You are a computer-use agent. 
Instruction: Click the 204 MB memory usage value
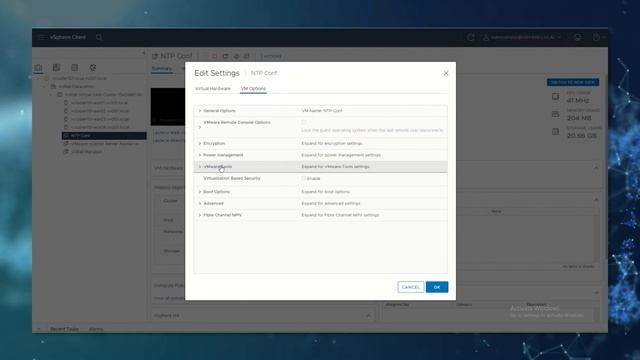579,118
